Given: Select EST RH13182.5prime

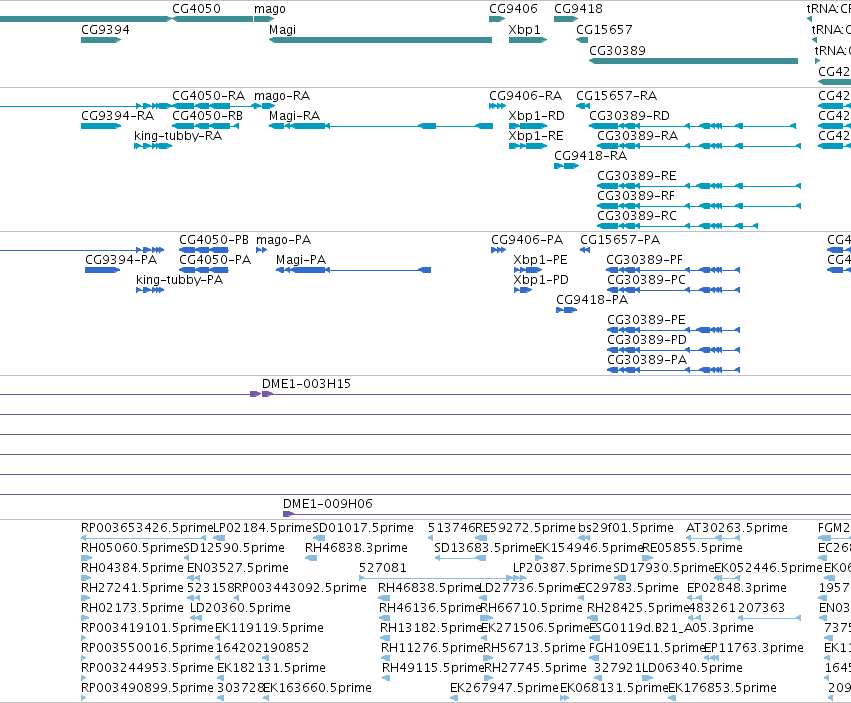Looking at the screenshot, I should pos(431,628).
